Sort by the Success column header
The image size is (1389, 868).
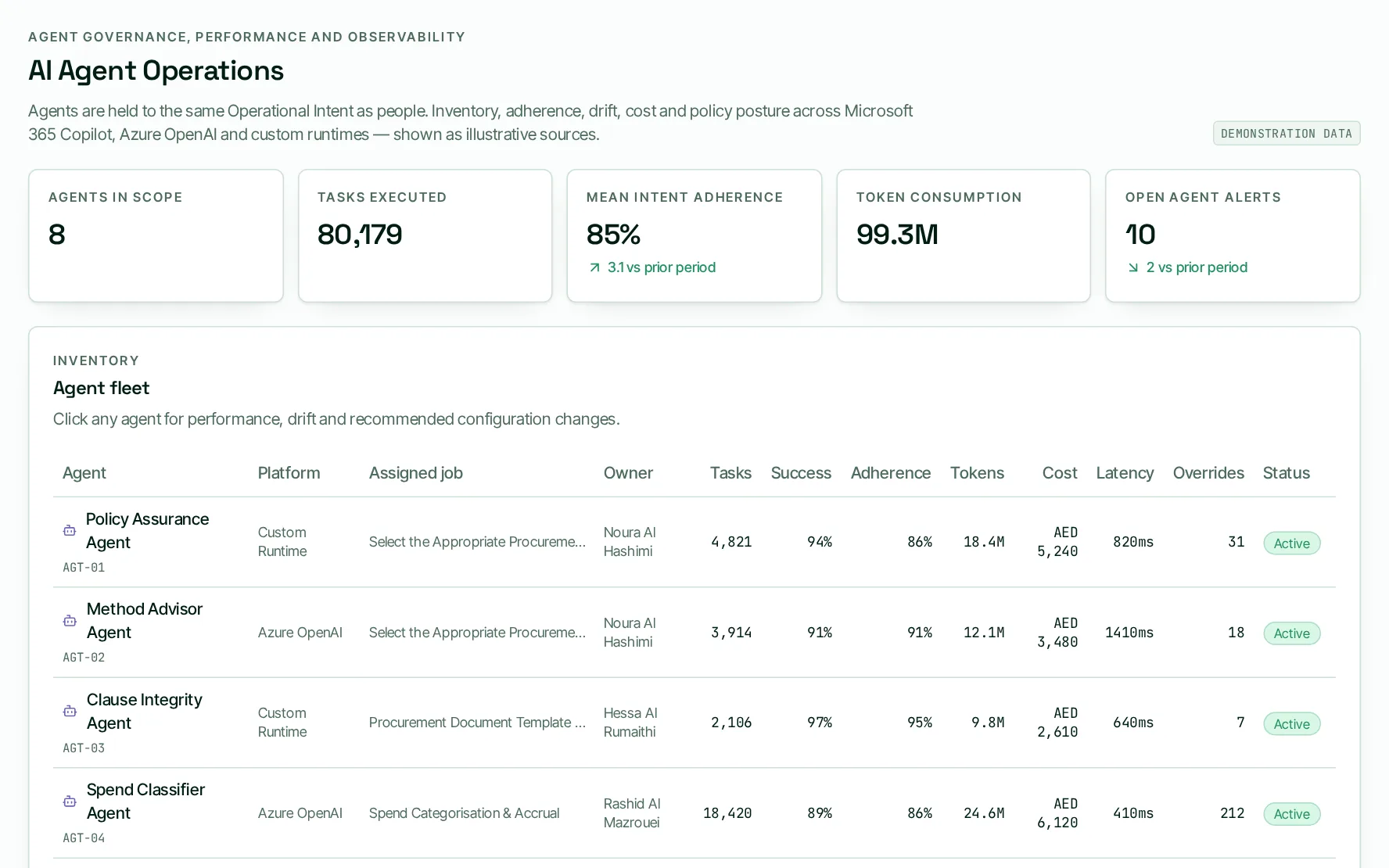pyautogui.click(x=801, y=473)
